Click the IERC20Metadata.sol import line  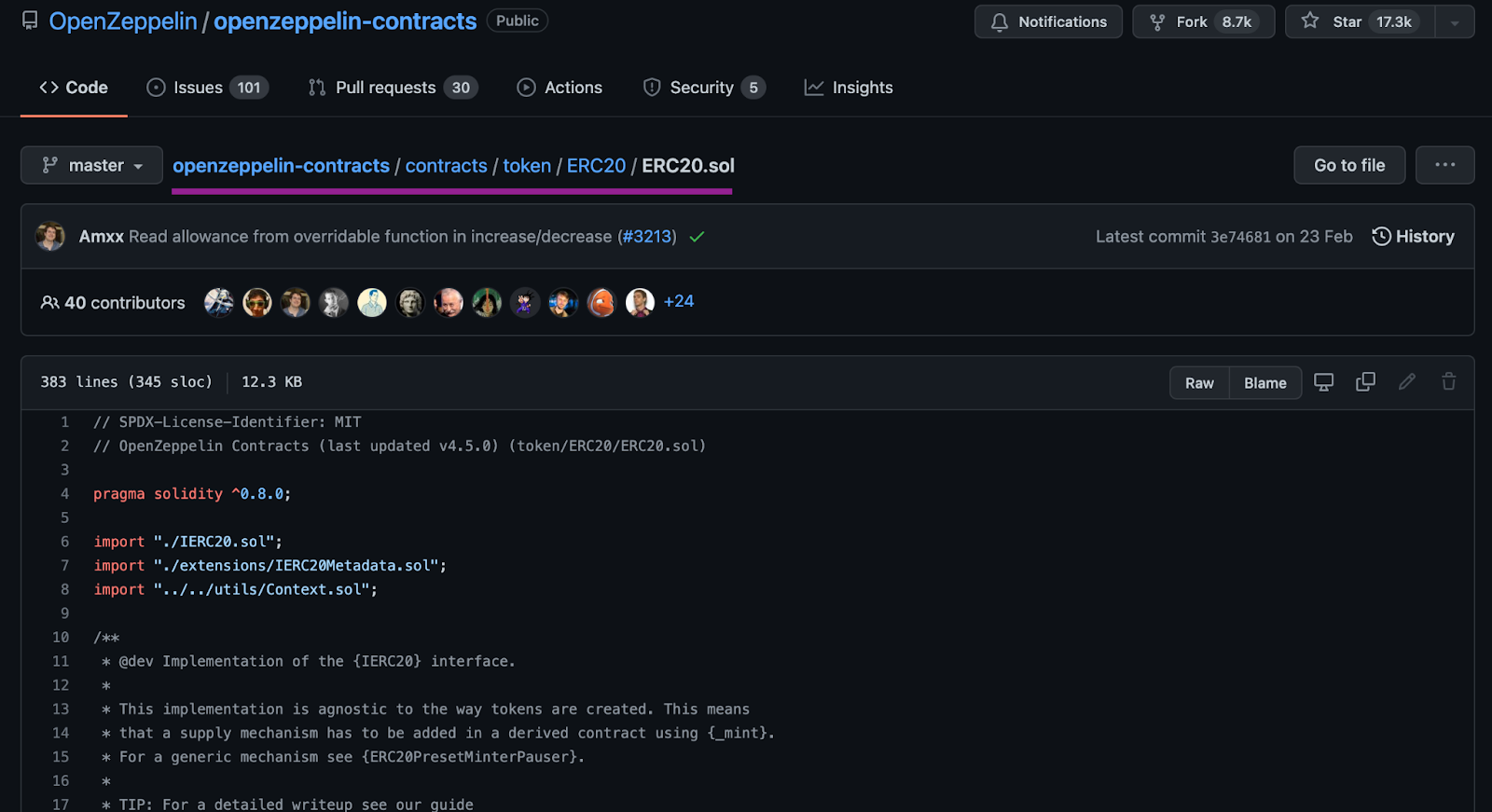[x=270, y=566]
